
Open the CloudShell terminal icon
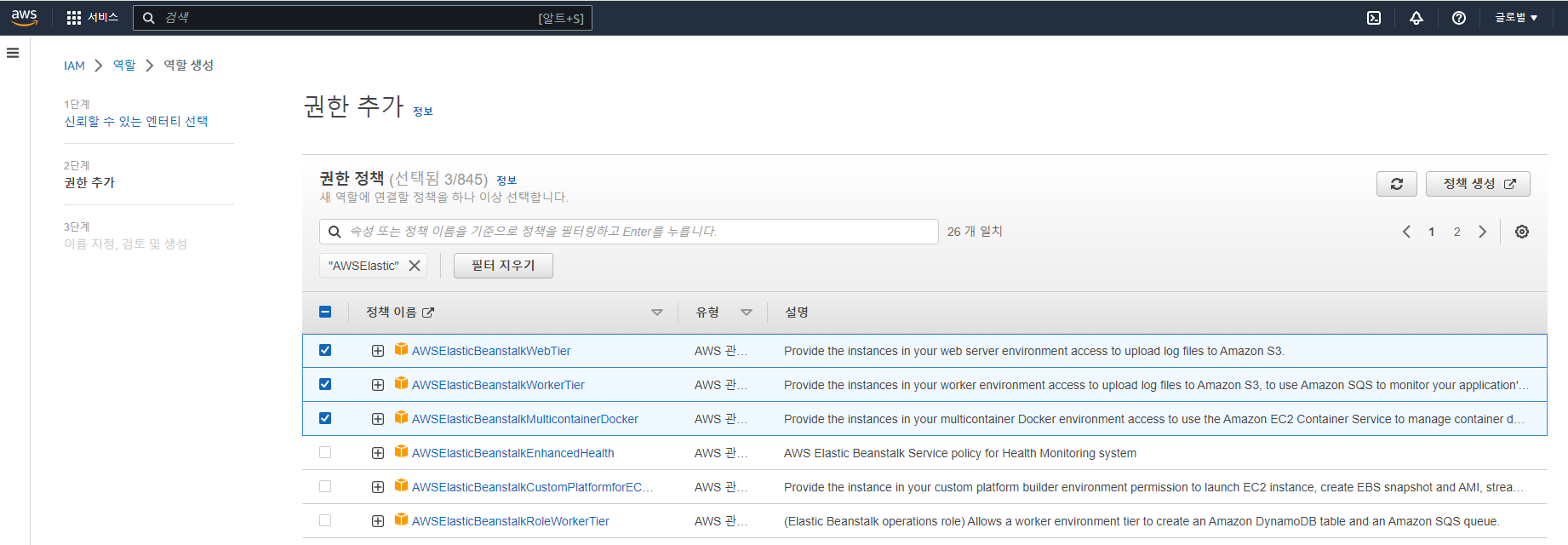[1374, 18]
